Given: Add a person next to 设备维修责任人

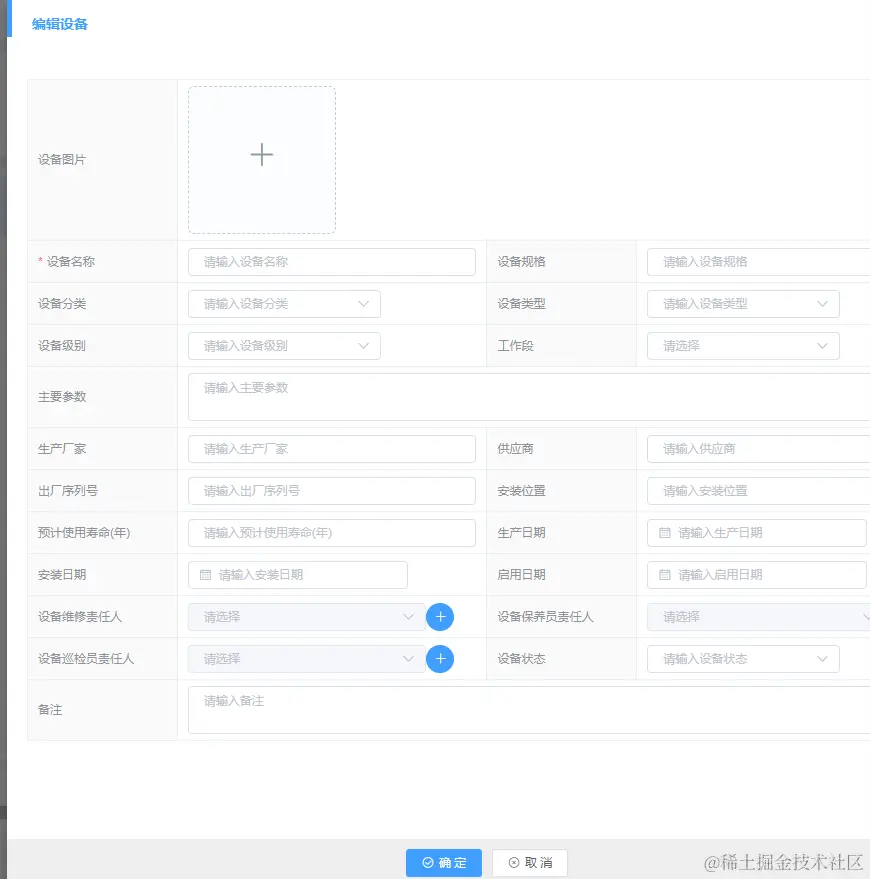Looking at the screenshot, I should point(440,617).
